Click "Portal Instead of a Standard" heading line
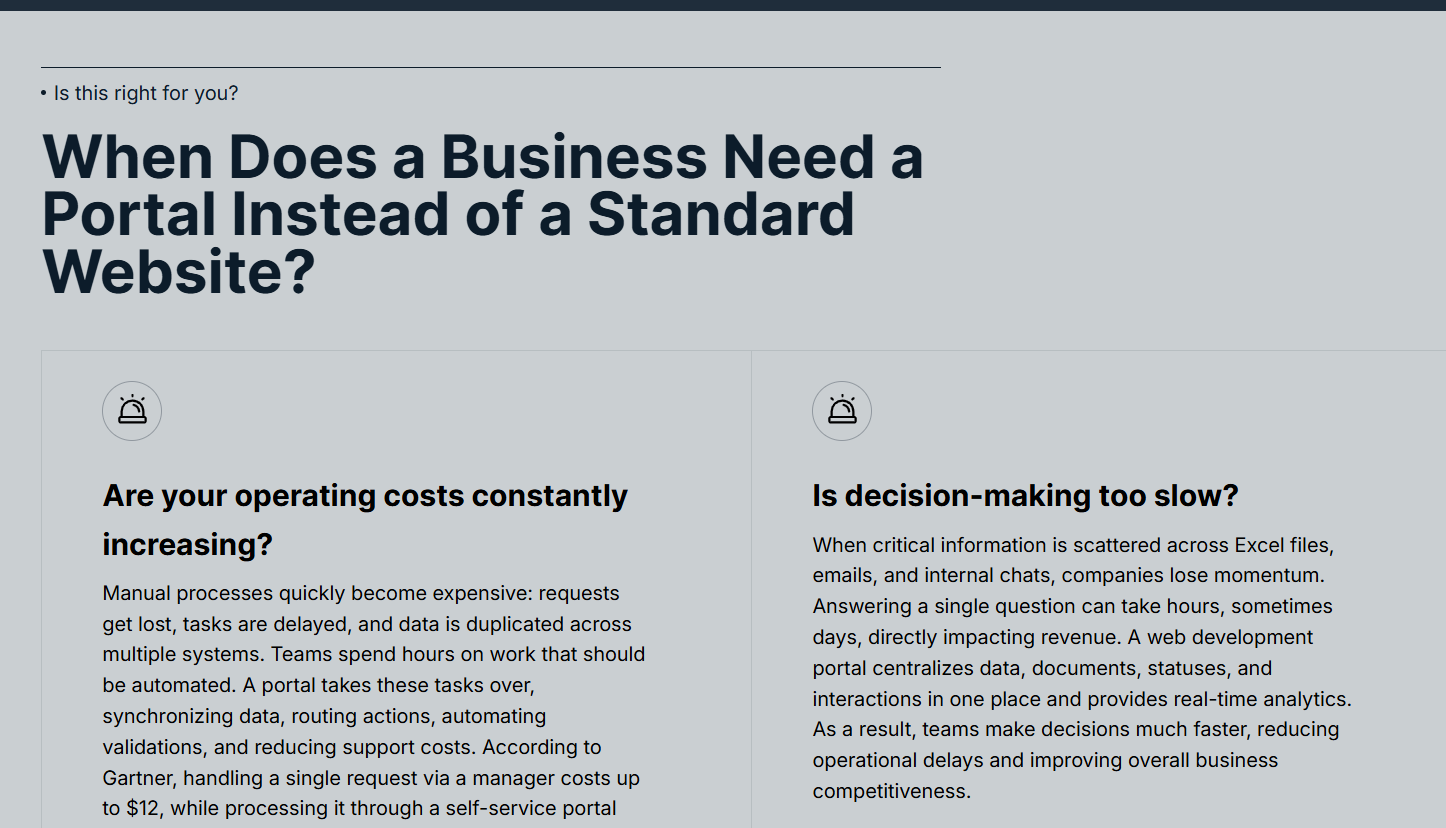 point(448,215)
